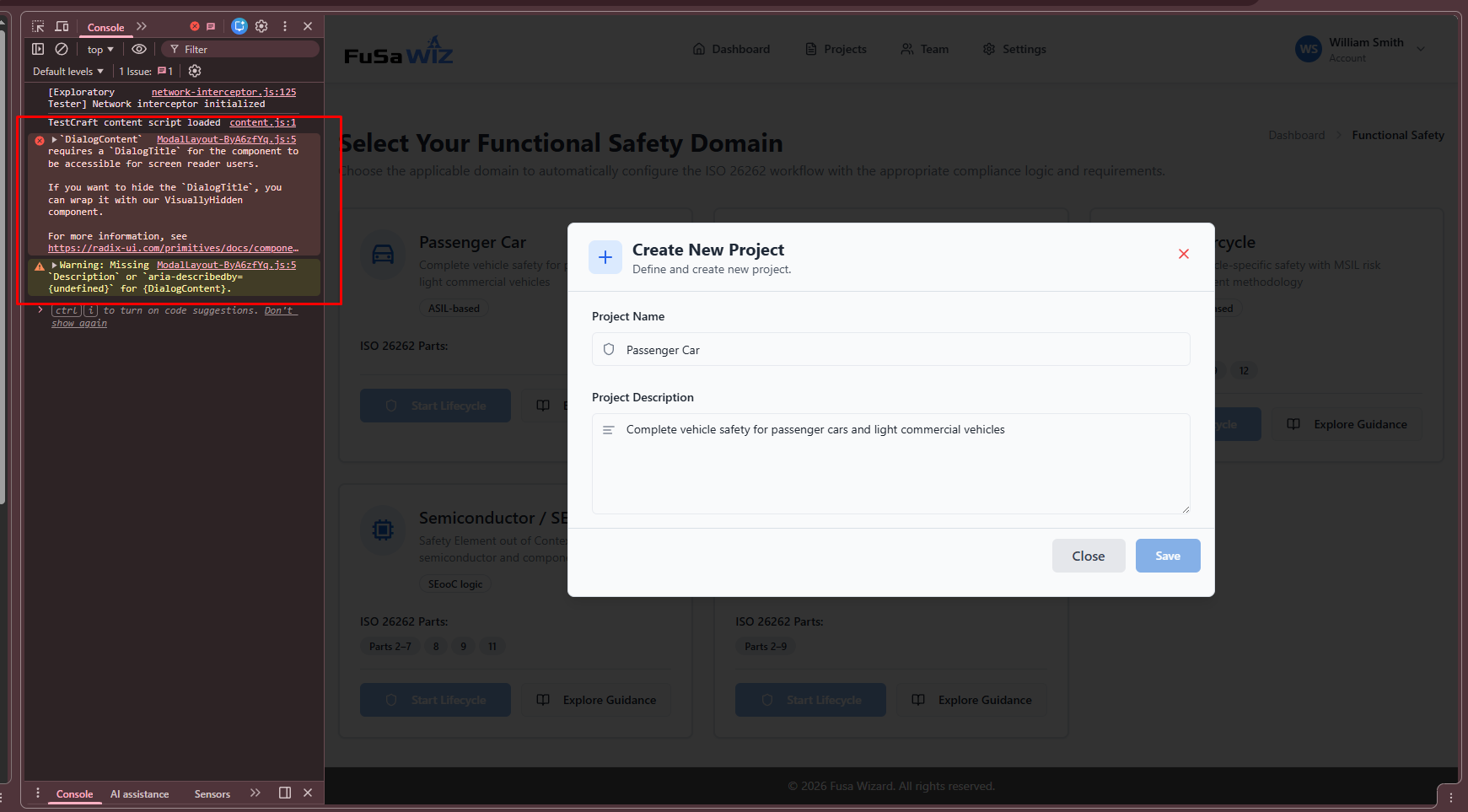This screenshot has height=812, width=1468.
Task: Switch to the AI assistance drawer tab
Action: 139,794
